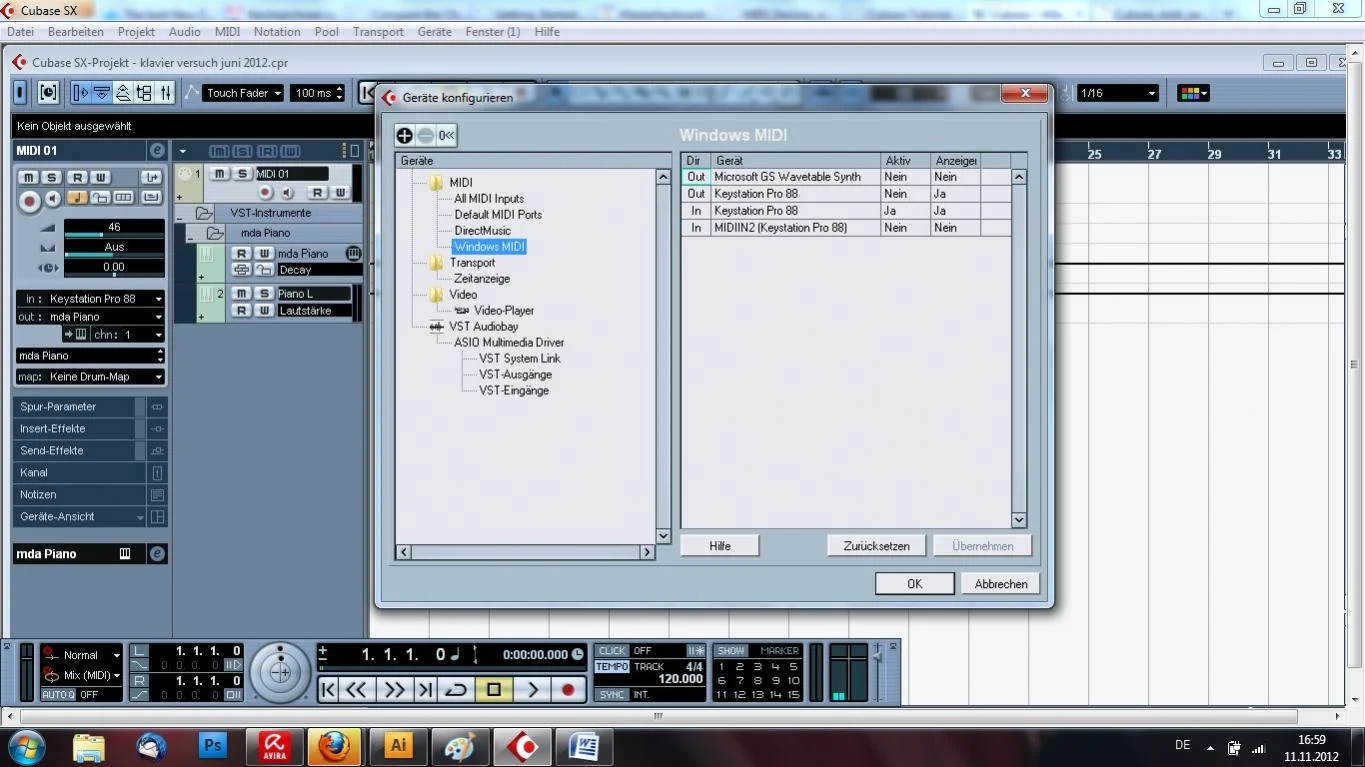Viewport: 1365px width, 767px height.
Task: Solo the Piano L track
Action: tap(264, 294)
